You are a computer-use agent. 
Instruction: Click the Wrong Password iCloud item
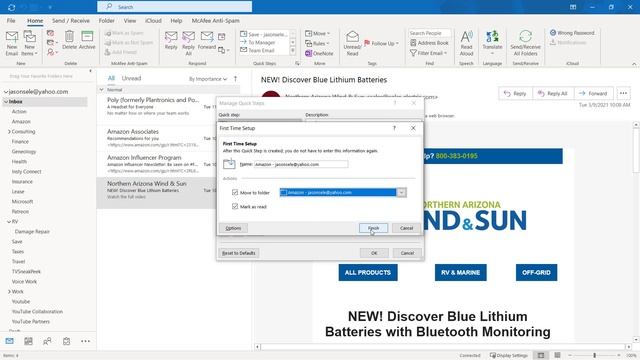click(572, 33)
